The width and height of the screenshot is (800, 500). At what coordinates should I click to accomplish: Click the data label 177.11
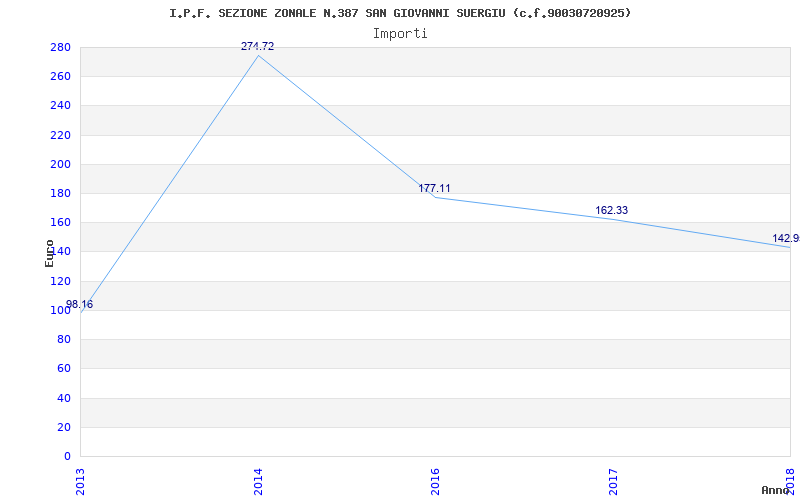pos(435,188)
